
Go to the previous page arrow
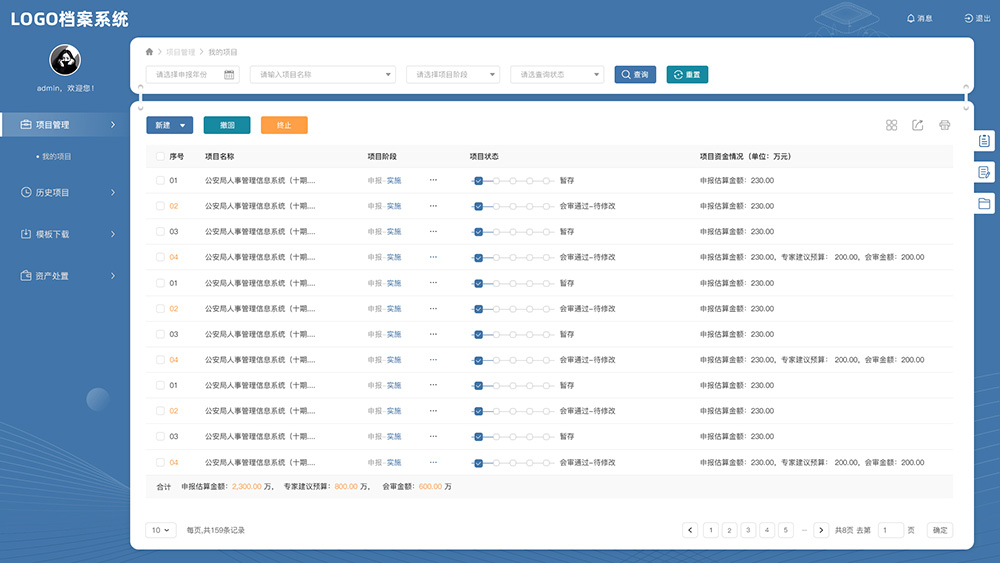(x=690, y=530)
